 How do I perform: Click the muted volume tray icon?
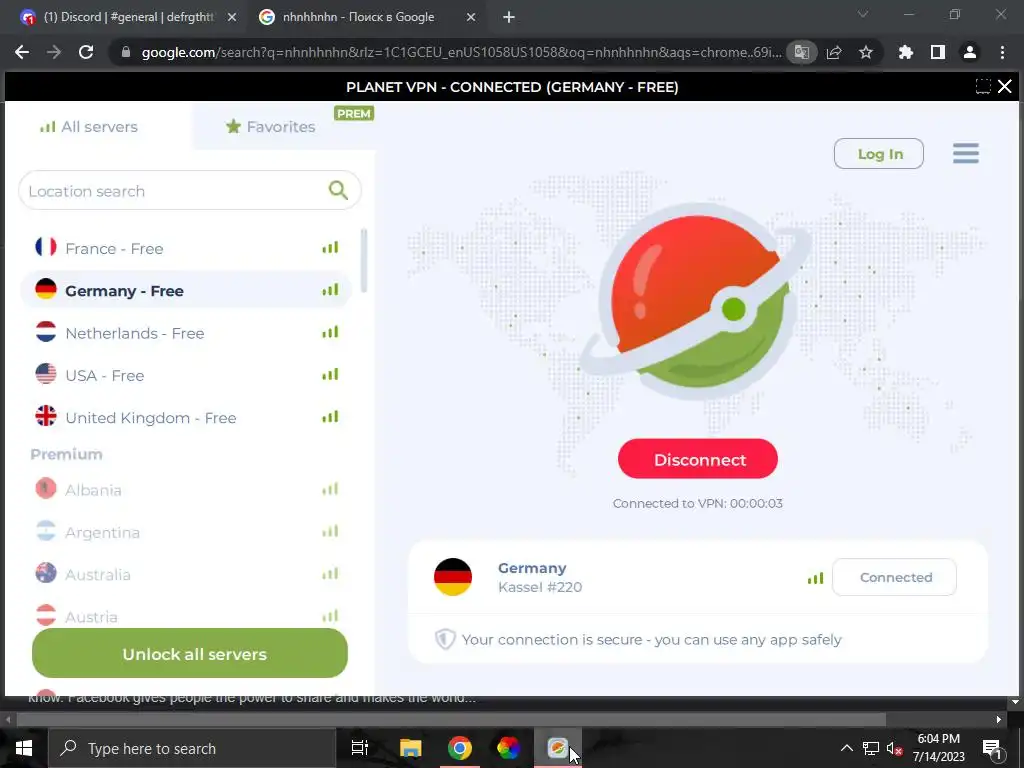(894, 748)
